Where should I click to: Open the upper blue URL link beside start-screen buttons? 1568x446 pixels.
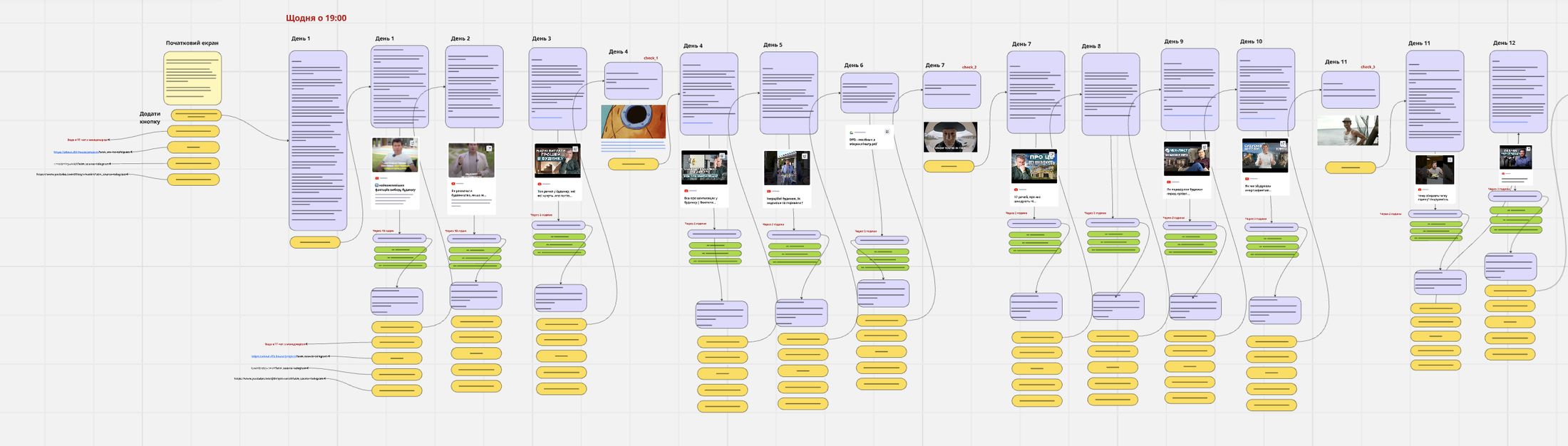(x=76, y=152)
